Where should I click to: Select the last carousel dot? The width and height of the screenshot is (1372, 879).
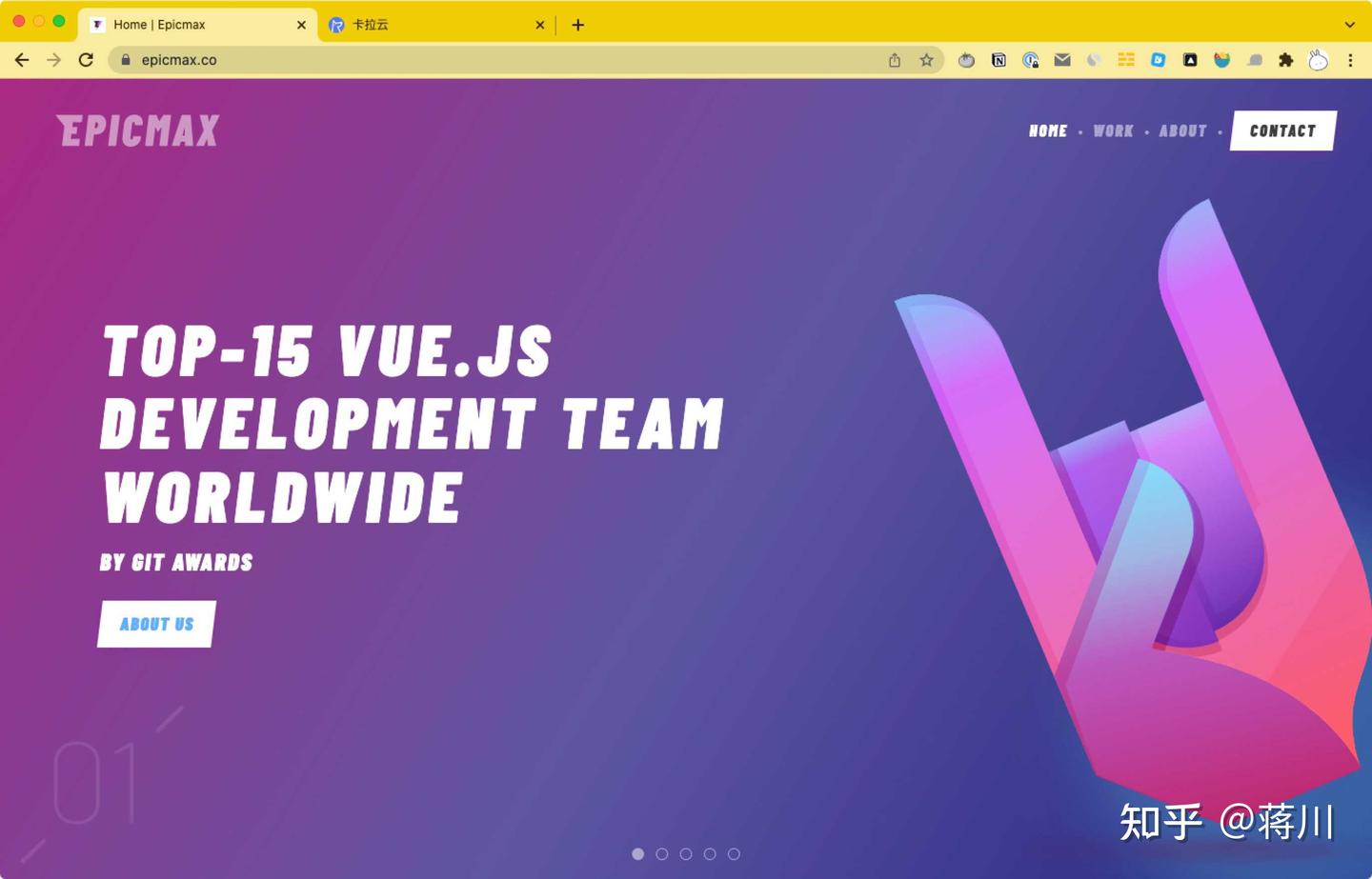pyautogui.click(x=735, y=854)
